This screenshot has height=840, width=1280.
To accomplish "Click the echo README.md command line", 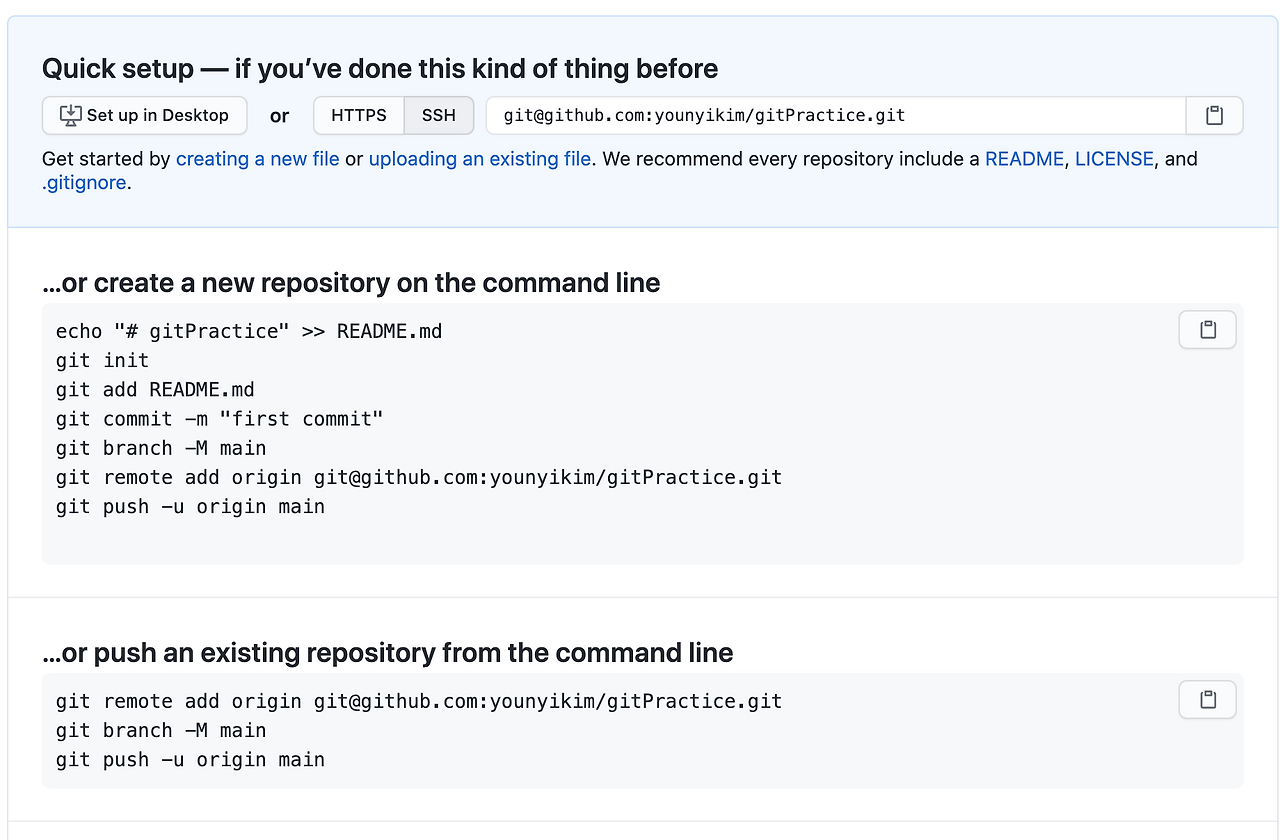I will pyautogui.click(x=248, y=330).
